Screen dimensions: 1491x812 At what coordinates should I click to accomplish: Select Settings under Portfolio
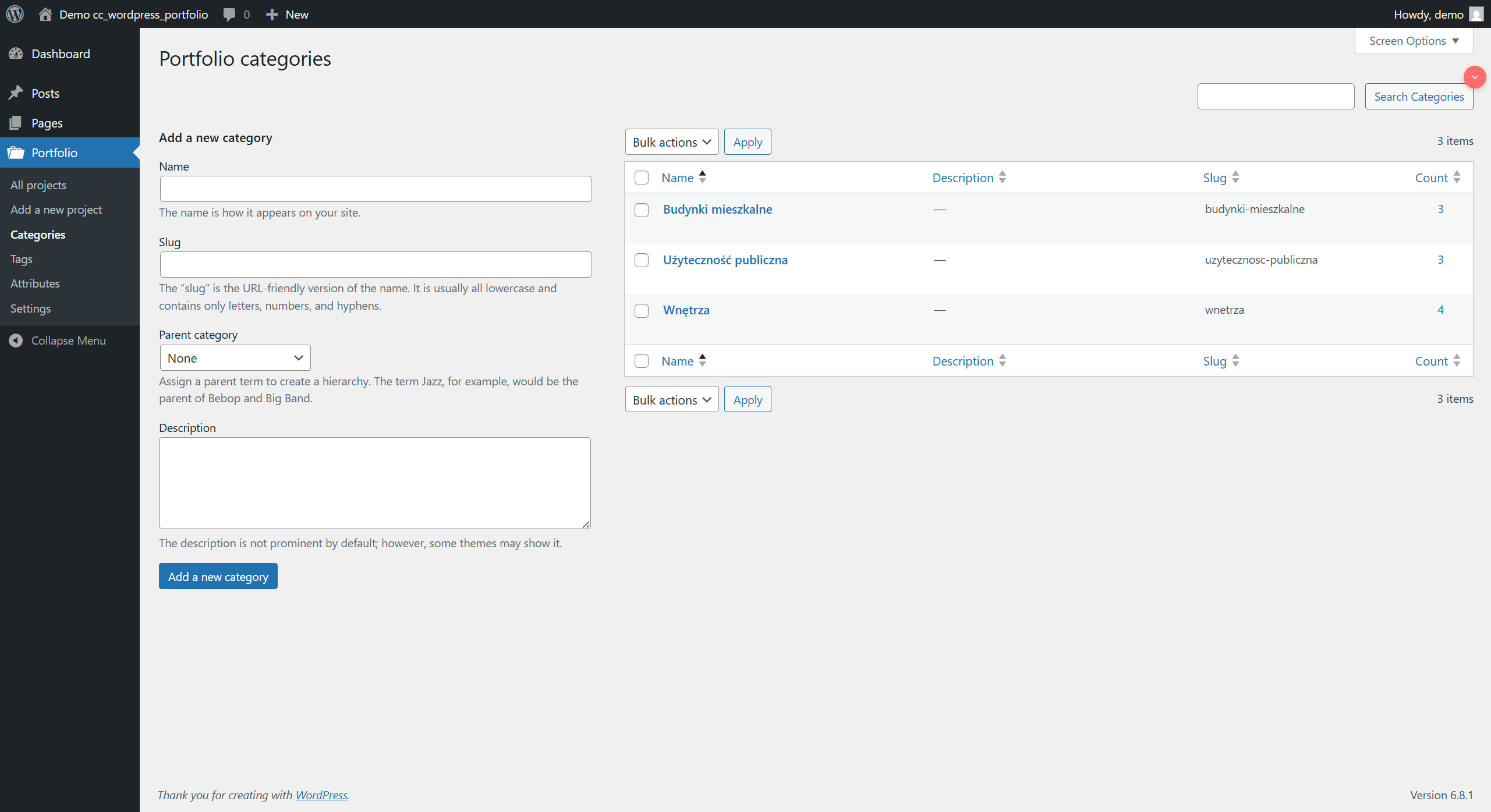(30, 309)
